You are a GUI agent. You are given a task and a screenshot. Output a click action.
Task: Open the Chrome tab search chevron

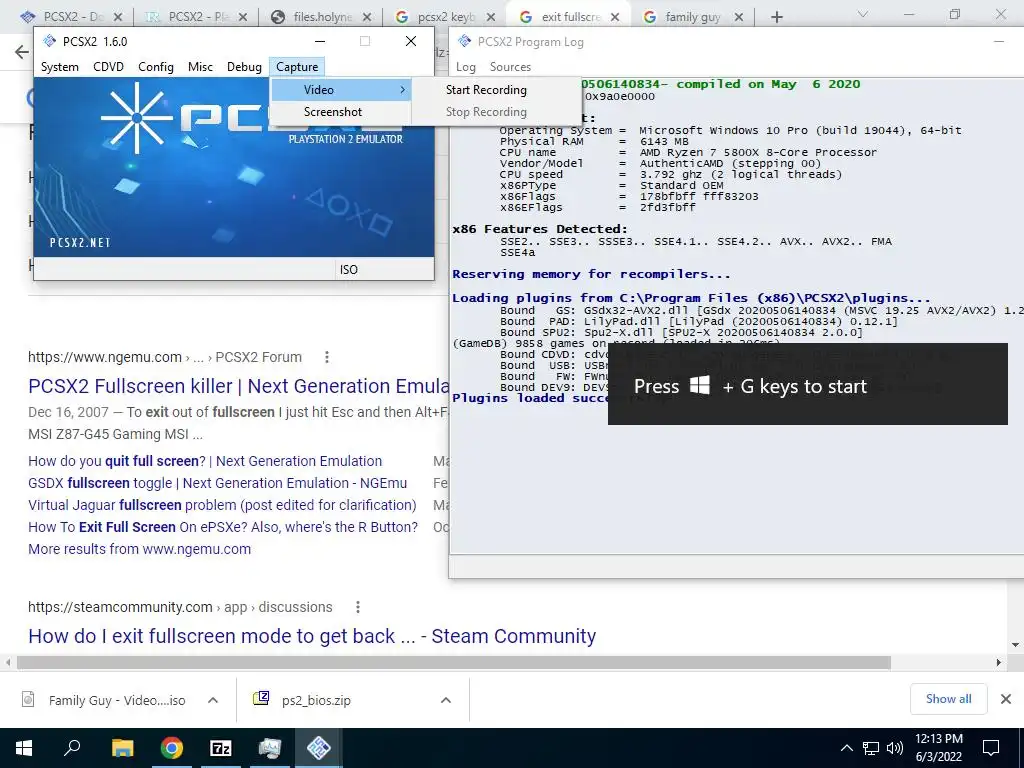(863, 14)
